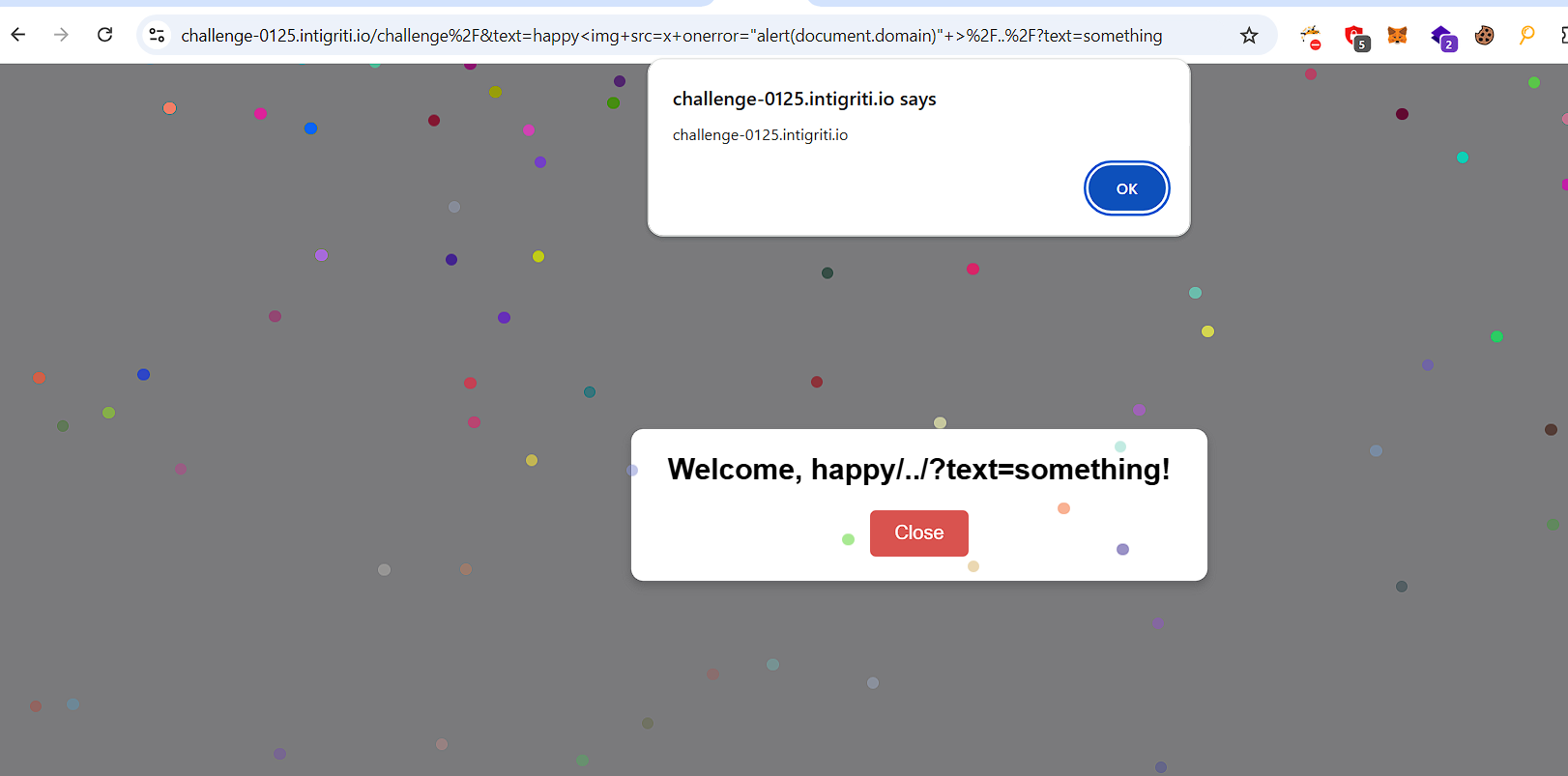This screenshot has width=1568, height=776.
Task: Bookmark this page with the star icon
Action: (1249, 36)
